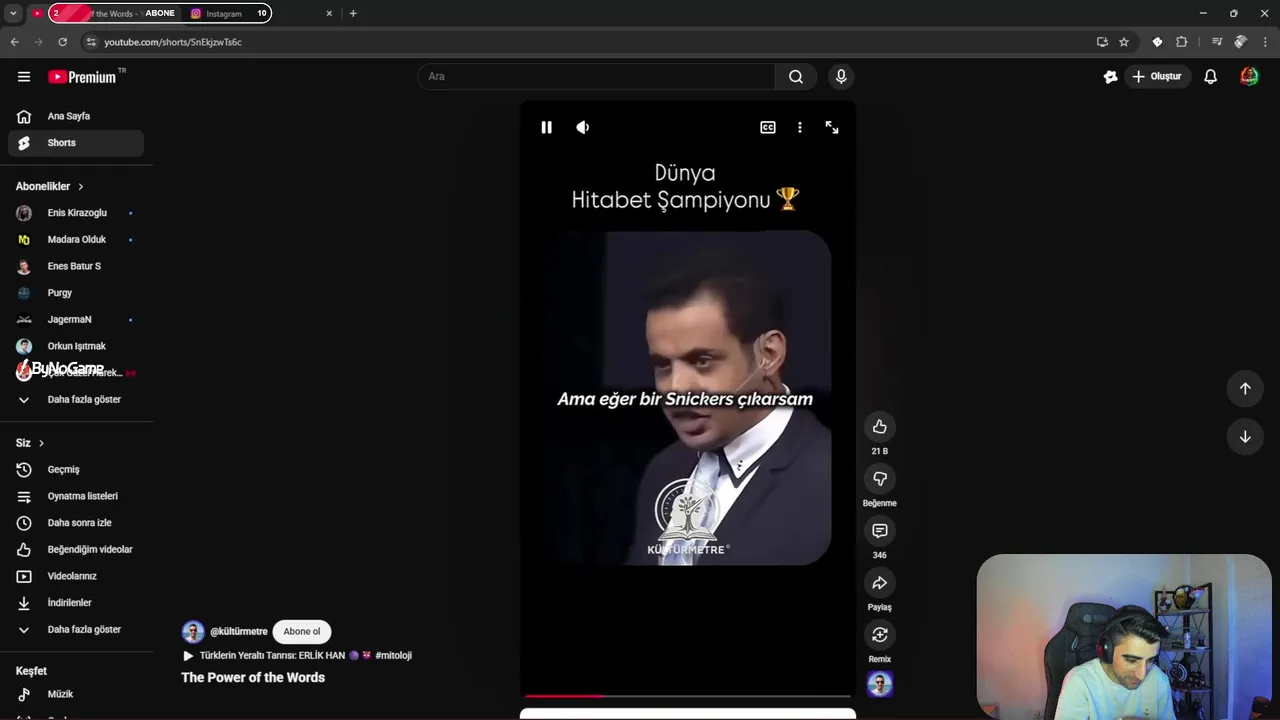Close the current browser tab
Image resolution: width=1280 pixels, height=720 pixels.
329,13
